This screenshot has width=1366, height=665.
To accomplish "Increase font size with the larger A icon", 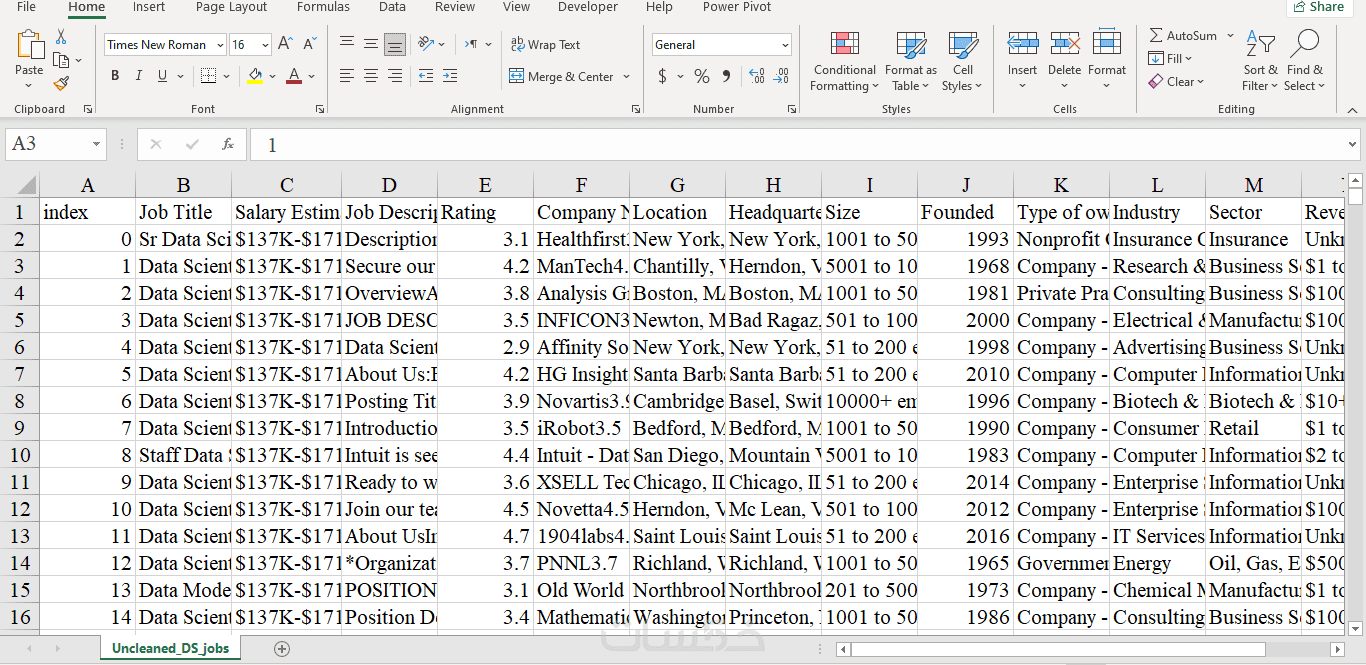I will tap(285, 44).
